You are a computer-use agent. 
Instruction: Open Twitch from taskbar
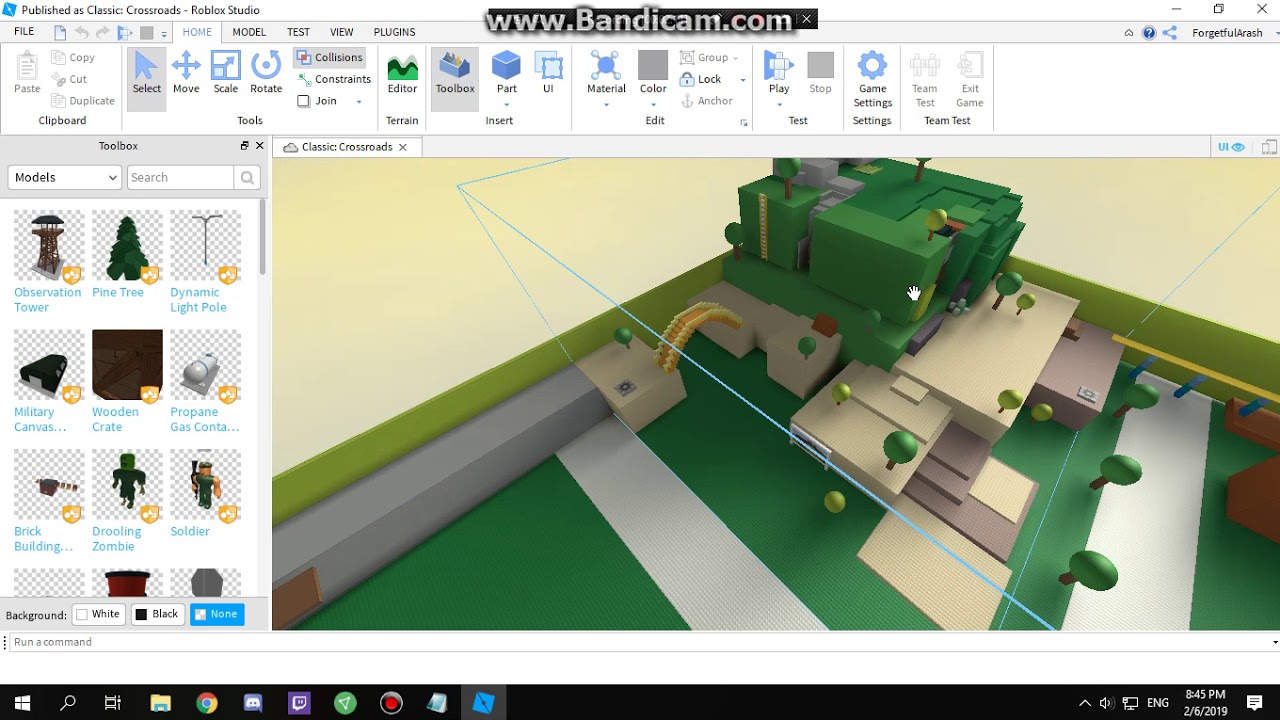coord(299,703)
